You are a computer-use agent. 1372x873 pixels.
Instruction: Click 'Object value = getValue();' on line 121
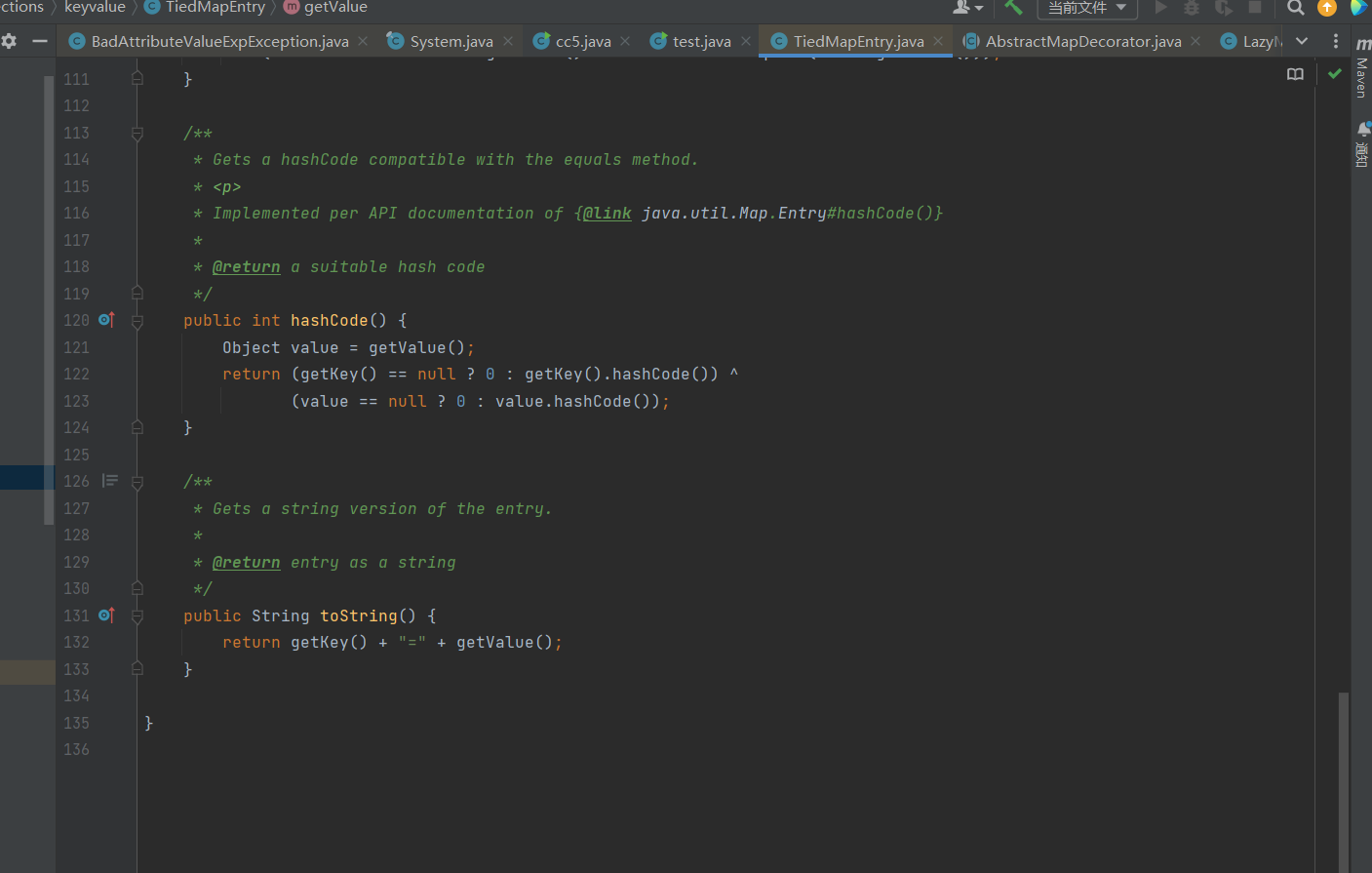(x=348, y=347)
